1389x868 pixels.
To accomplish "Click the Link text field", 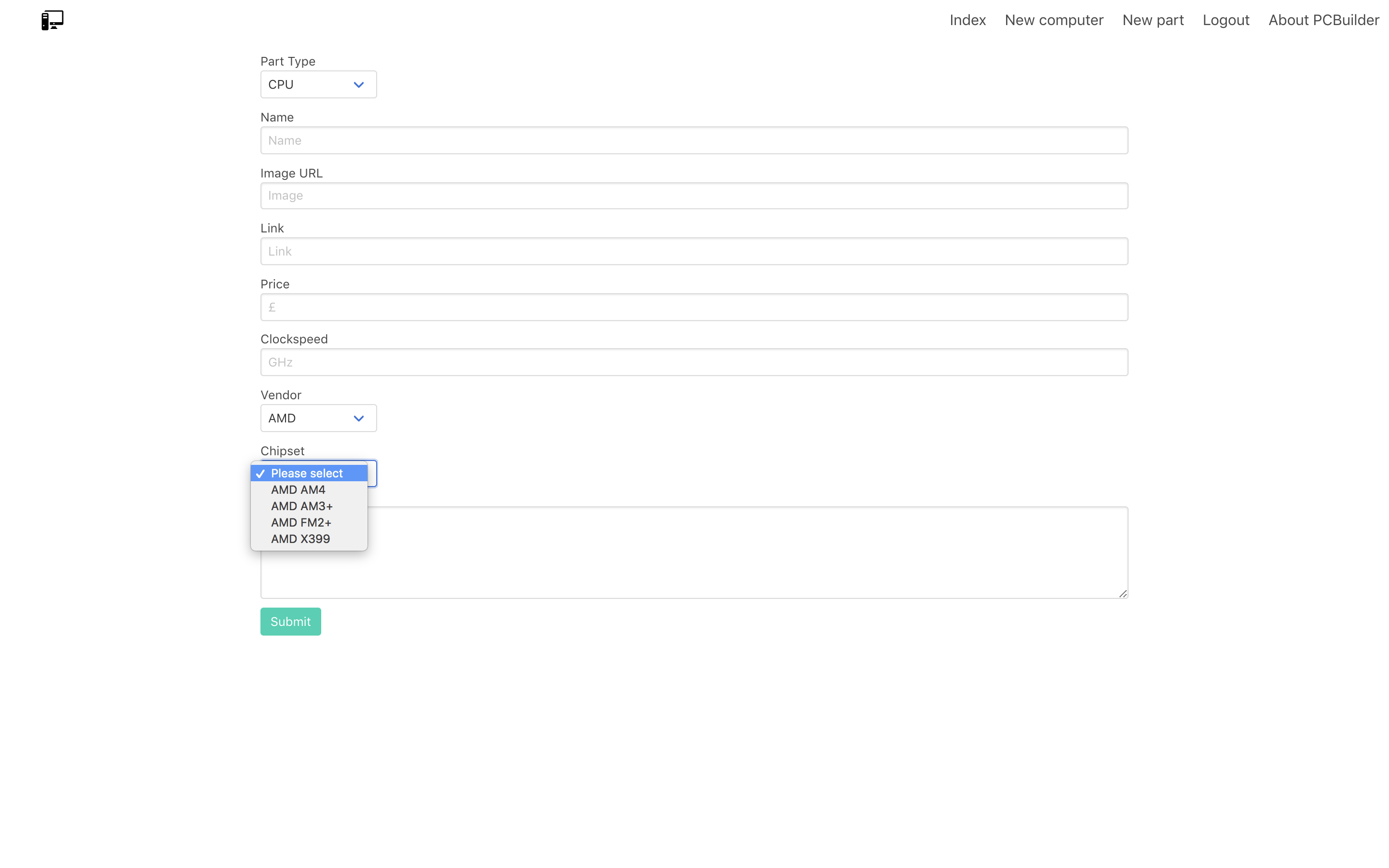I will click(694, 251).
